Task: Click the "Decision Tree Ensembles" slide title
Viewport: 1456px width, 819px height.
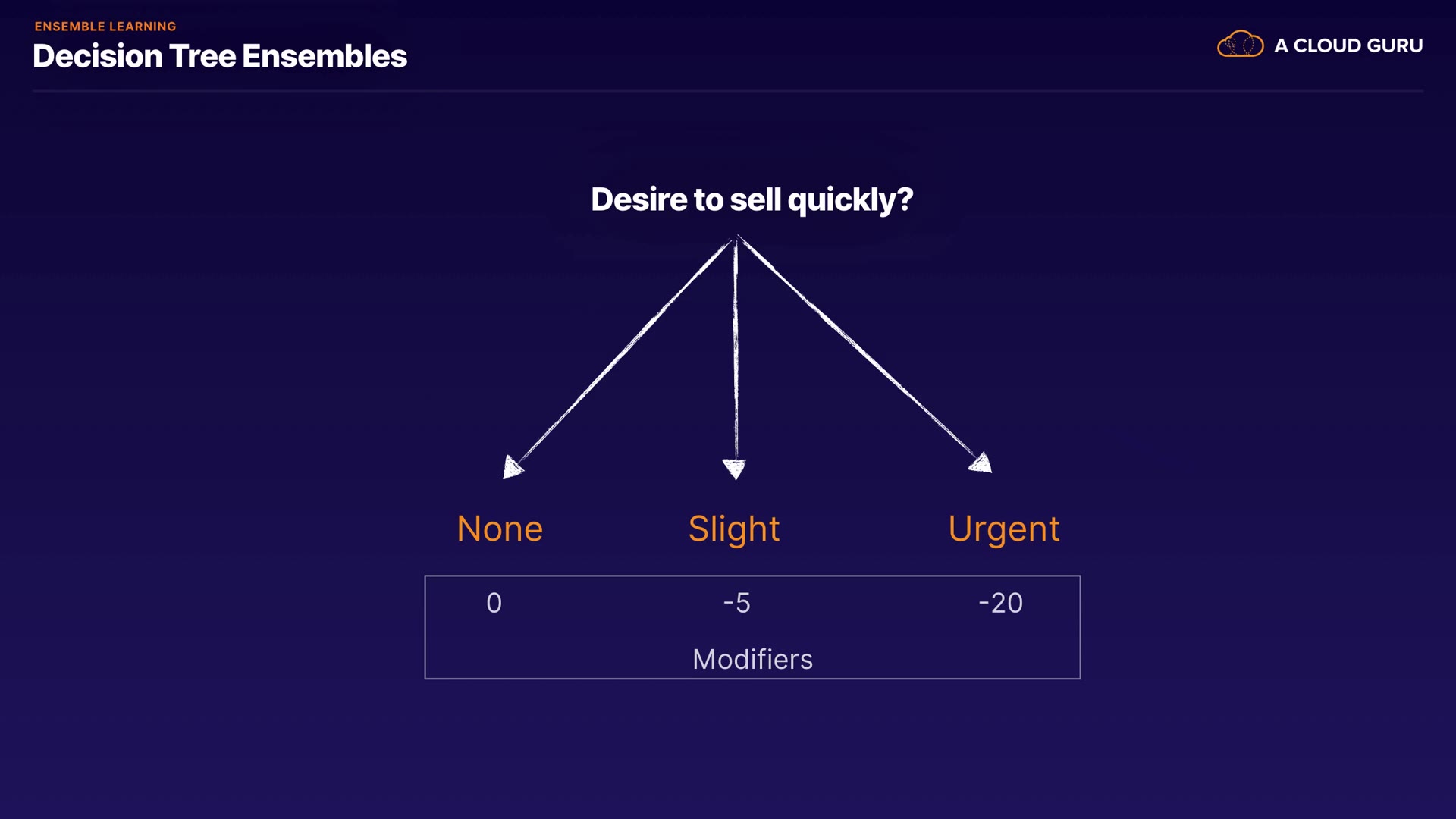Action: point(220,56)
